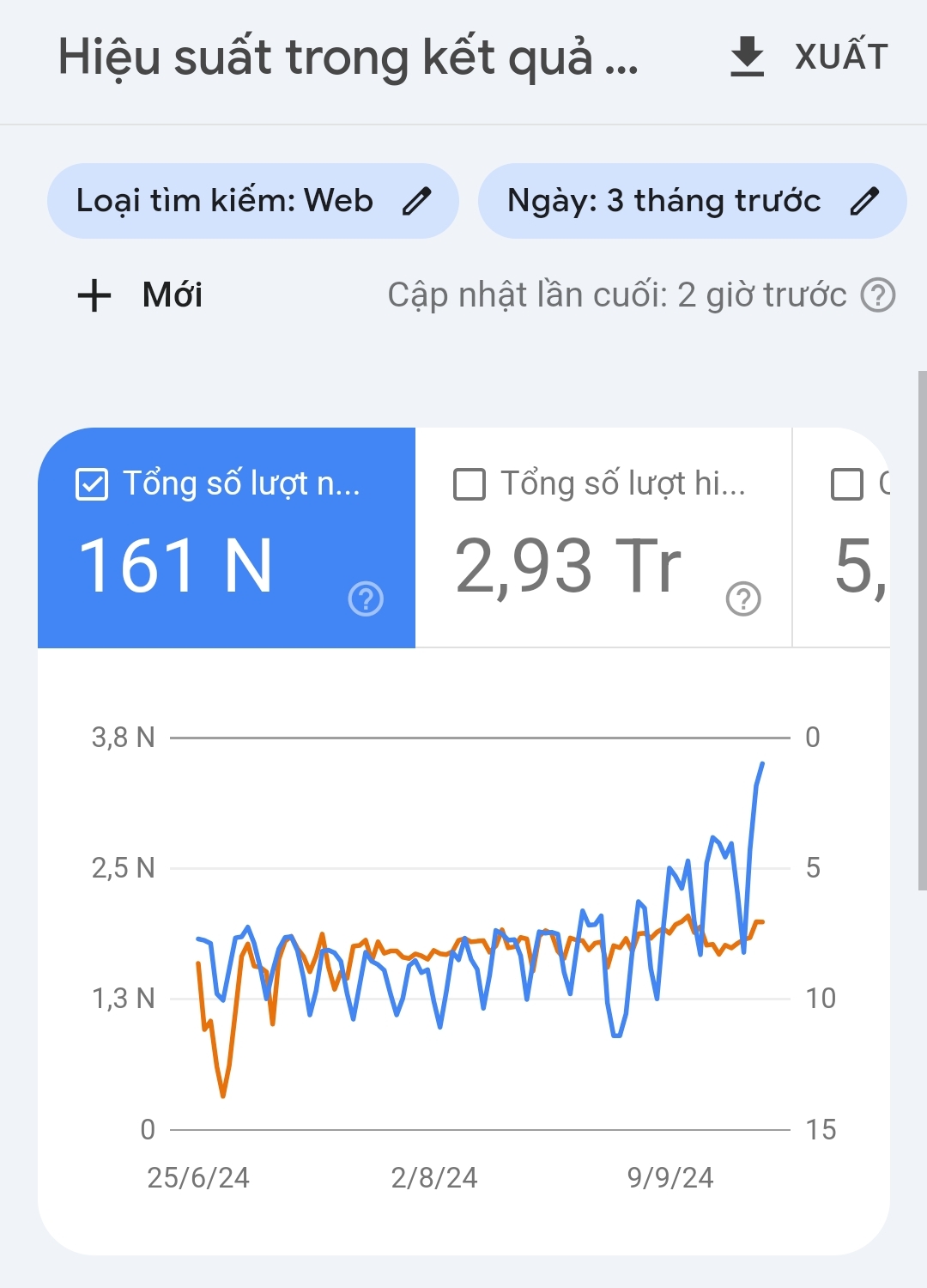Viewport: 927px width, 1288px height.
Task: Edit the Web search type filter pencil
Action: point(417,201)
